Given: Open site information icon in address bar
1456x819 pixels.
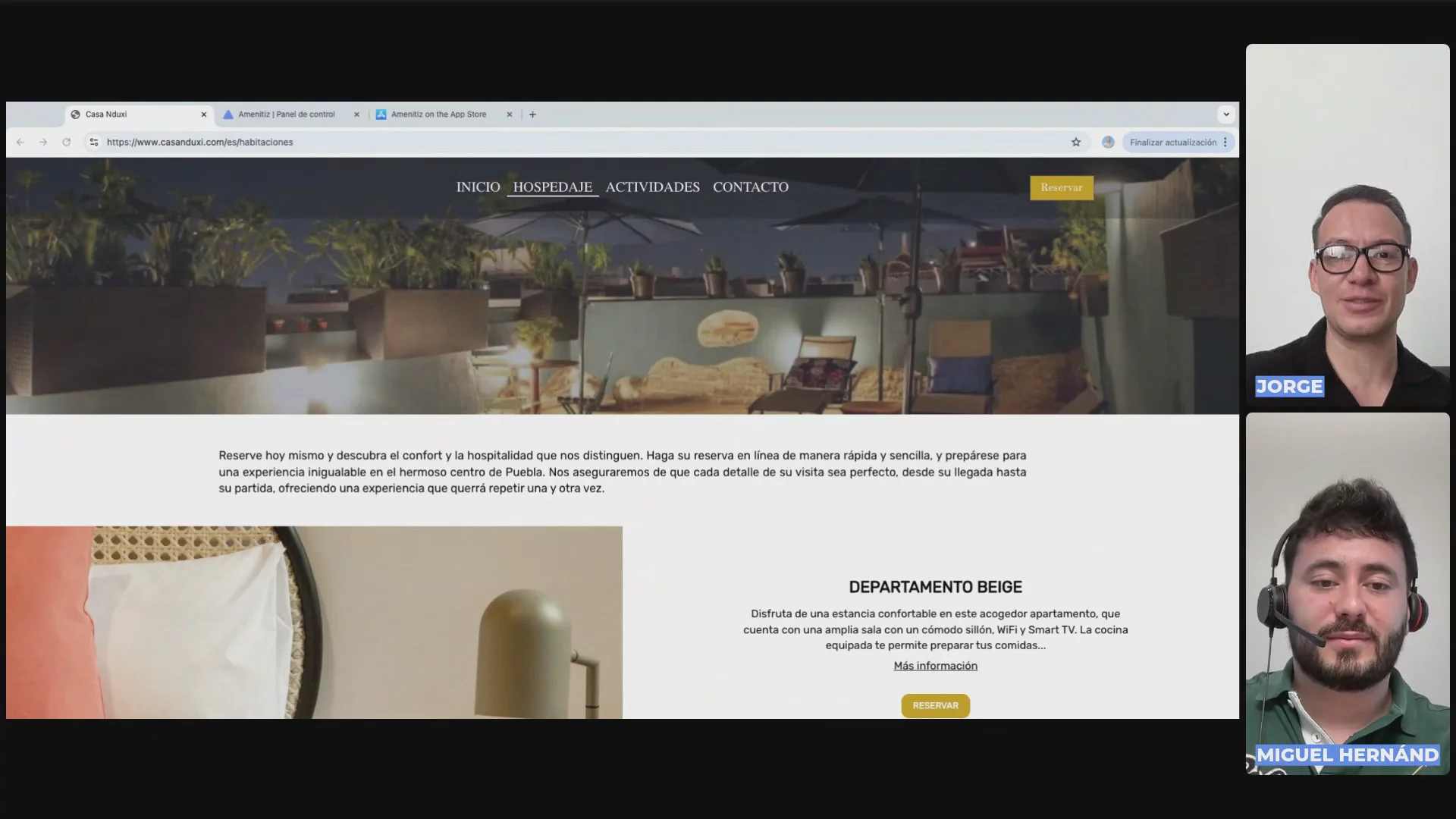Looking at the screenshot, I should click(93, 142).
